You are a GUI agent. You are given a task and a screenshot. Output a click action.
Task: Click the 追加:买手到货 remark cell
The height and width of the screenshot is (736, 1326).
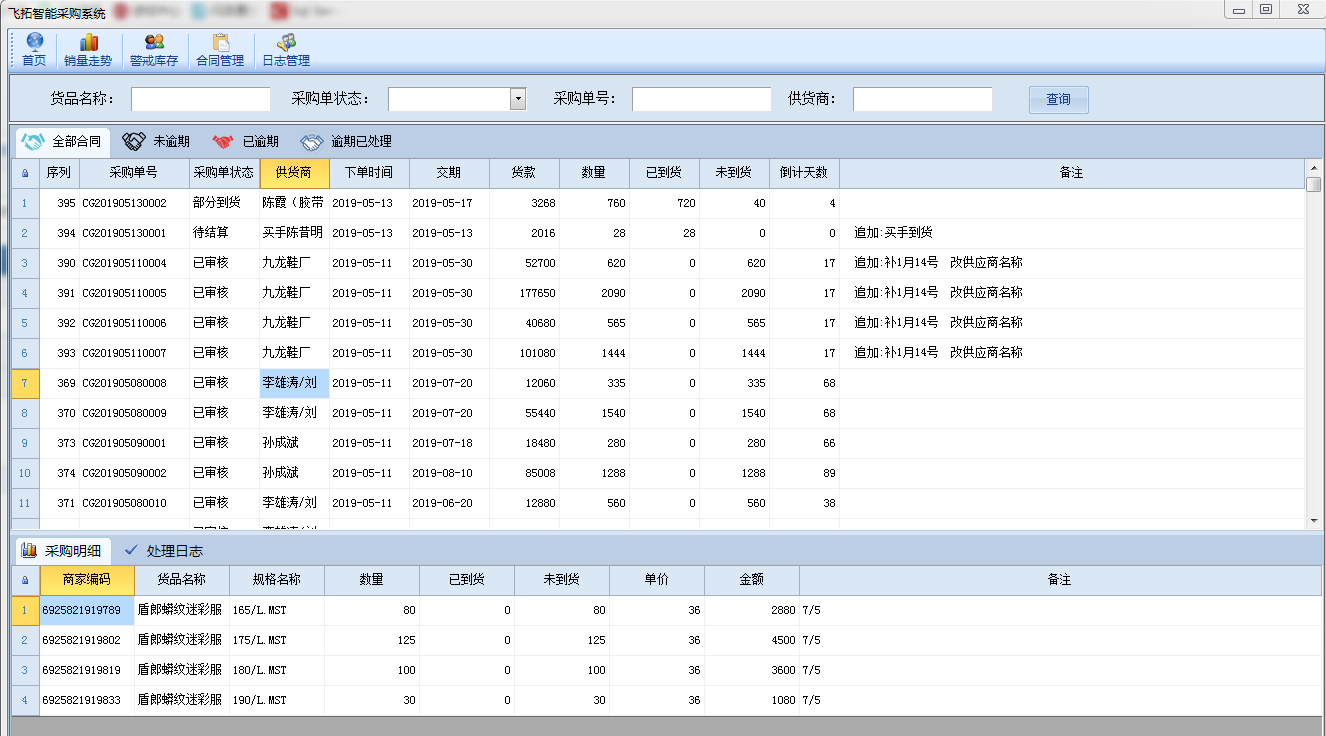coord(1072,233)
